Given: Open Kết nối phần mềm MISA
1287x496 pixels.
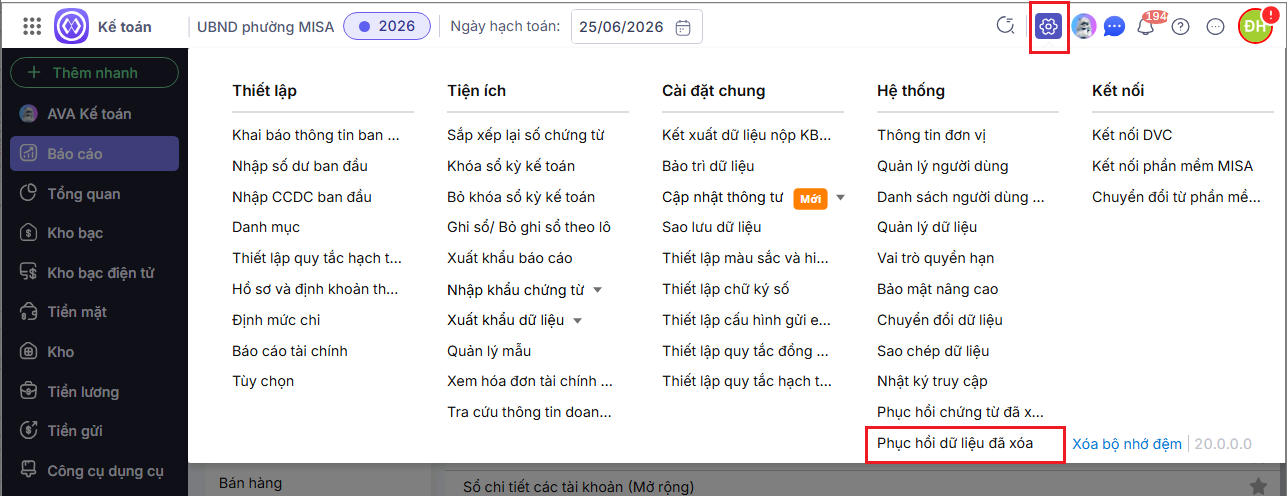Looking at the screenshot, I should [x=1172, y=166].
